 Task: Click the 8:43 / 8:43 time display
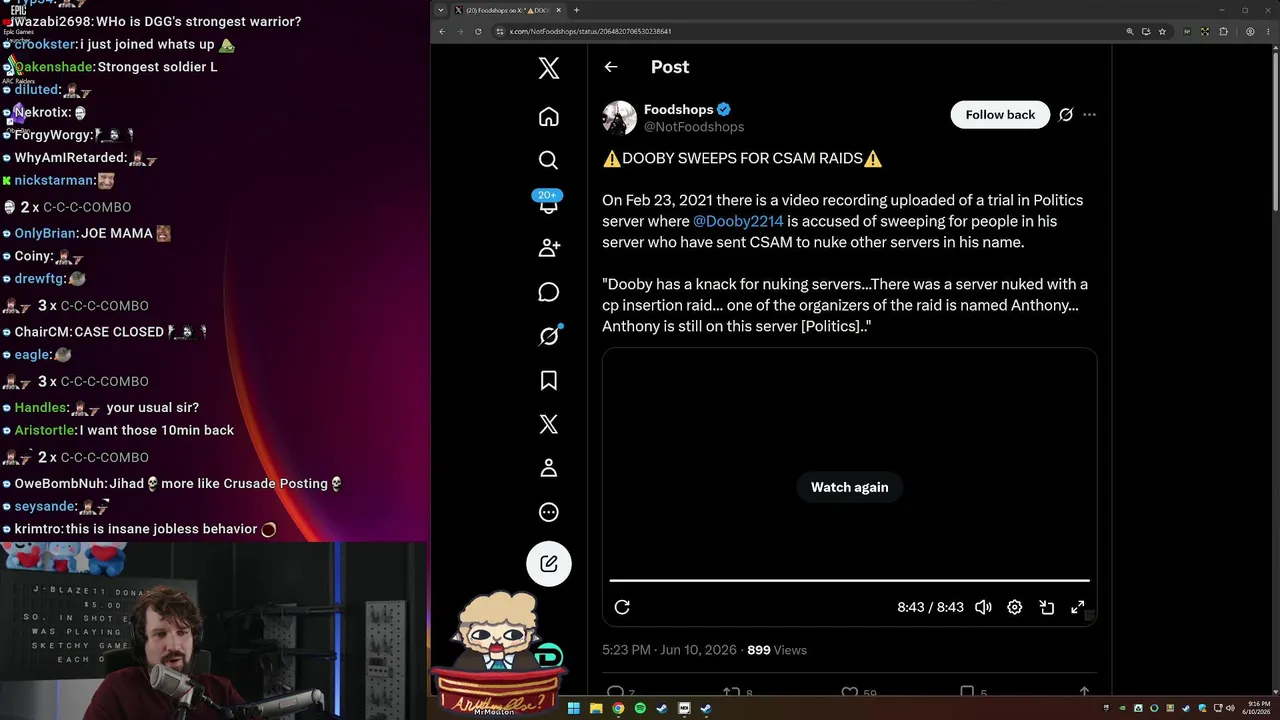coord(930,607)
